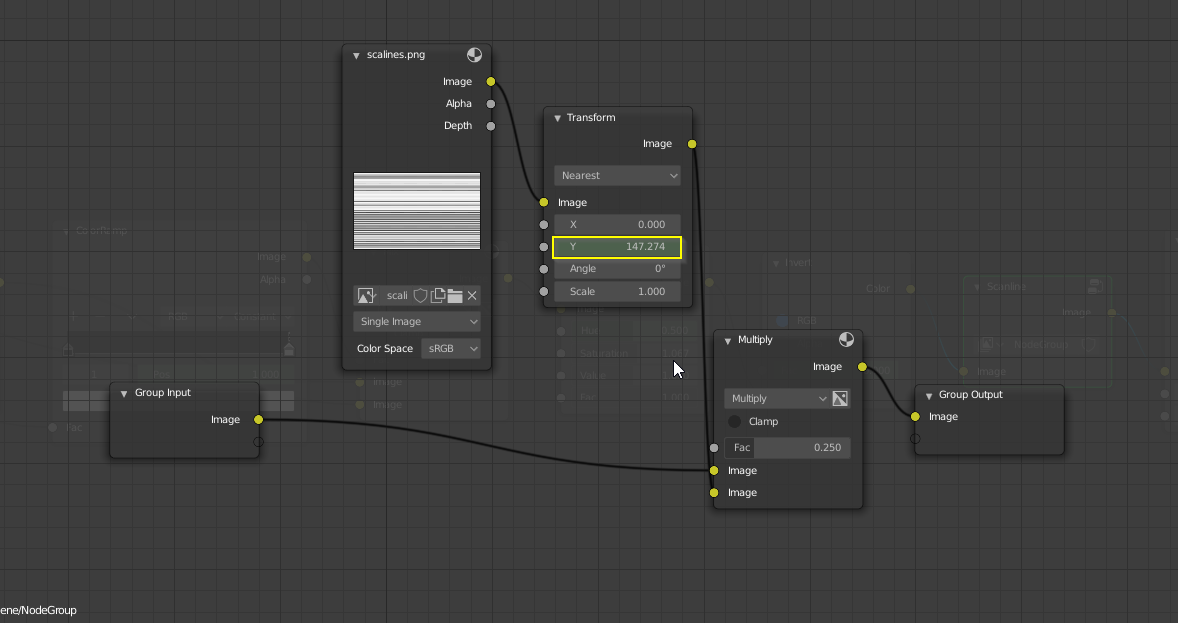The height and width of the screenshot is (623, 1178).
Task: Click empty socket of Group Output node
Action: click(x=915, y=439)
